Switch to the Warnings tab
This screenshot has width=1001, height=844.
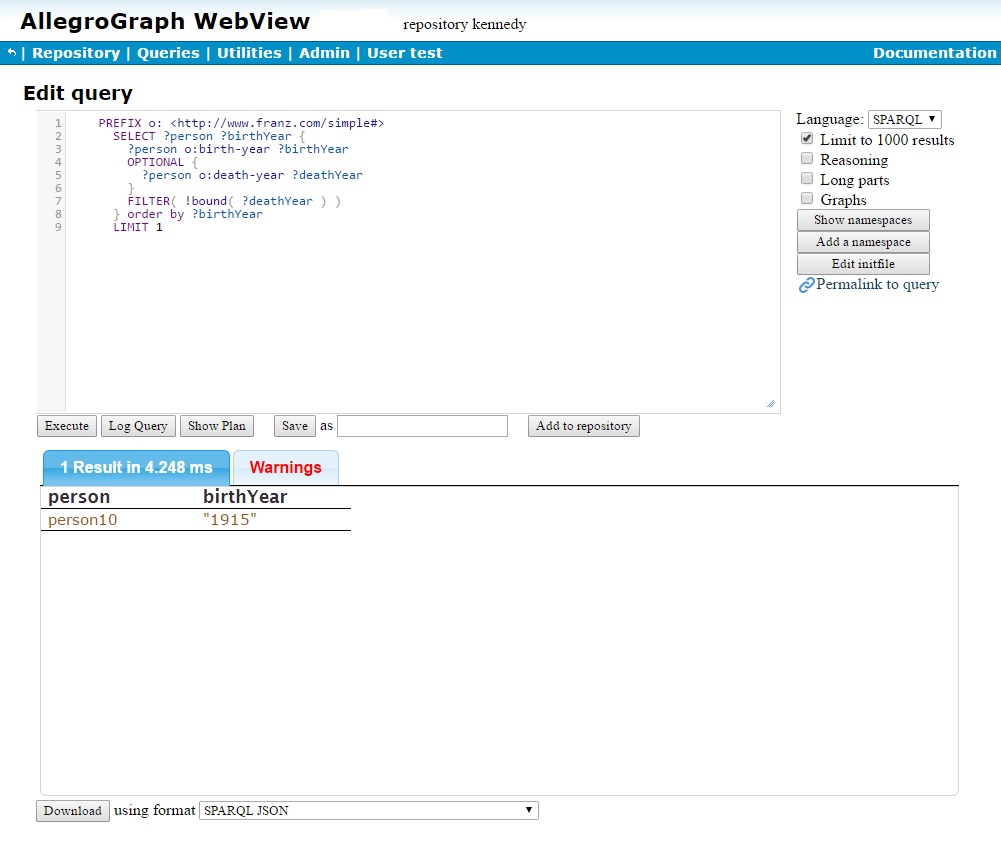tap(285, 468)
